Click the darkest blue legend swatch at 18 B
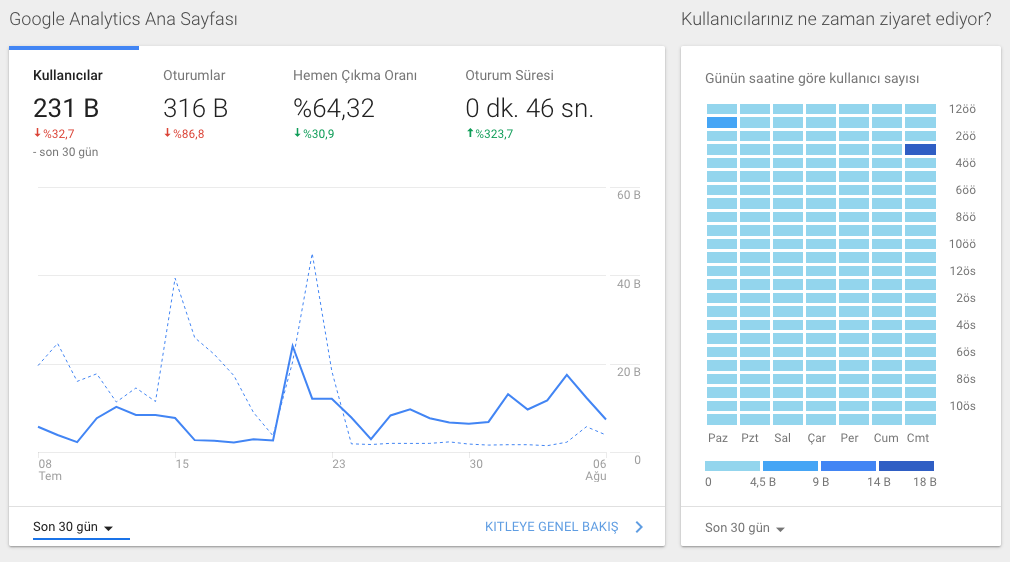 (906, 465)
